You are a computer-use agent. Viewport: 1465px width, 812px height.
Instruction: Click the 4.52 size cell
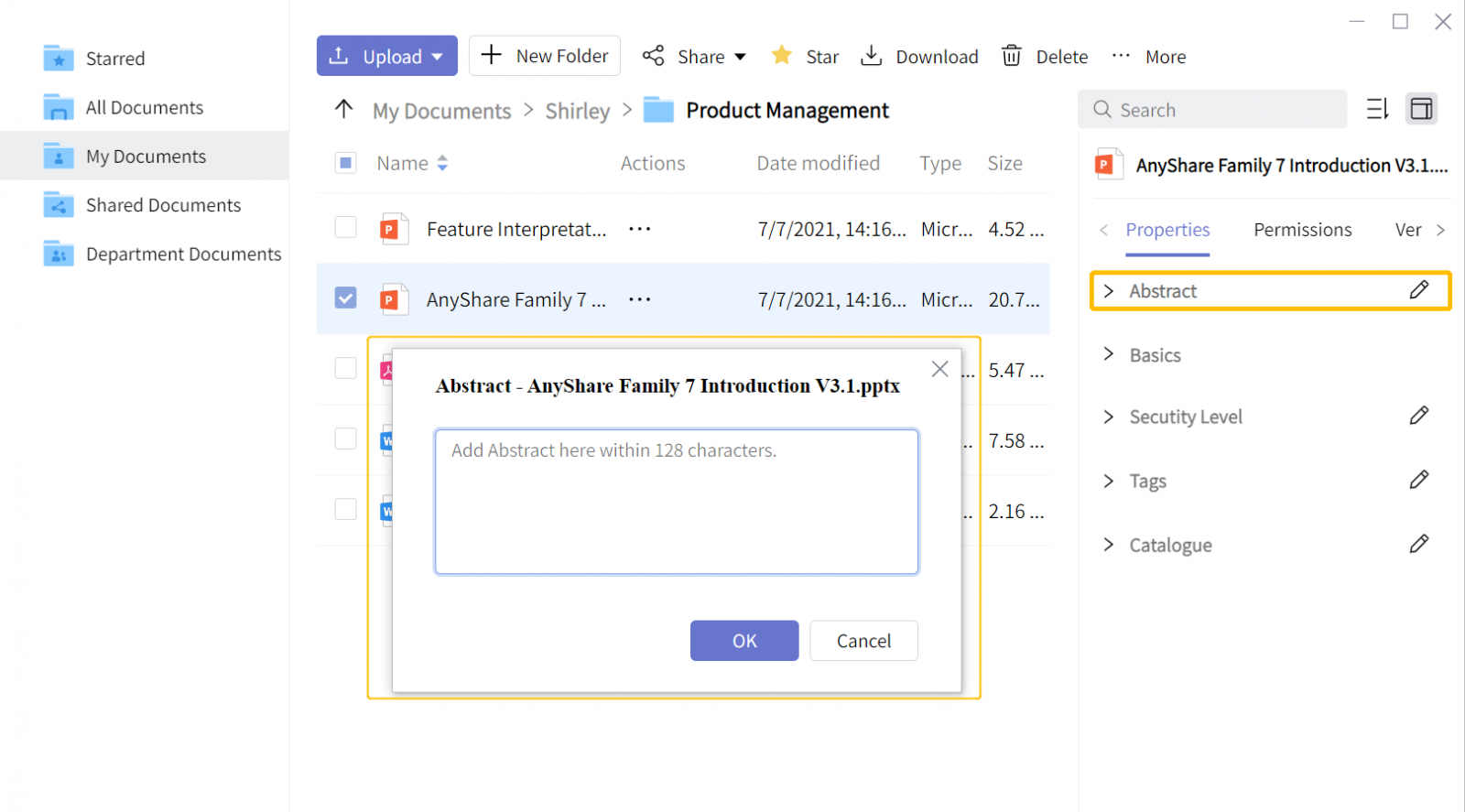point(1015,229)
